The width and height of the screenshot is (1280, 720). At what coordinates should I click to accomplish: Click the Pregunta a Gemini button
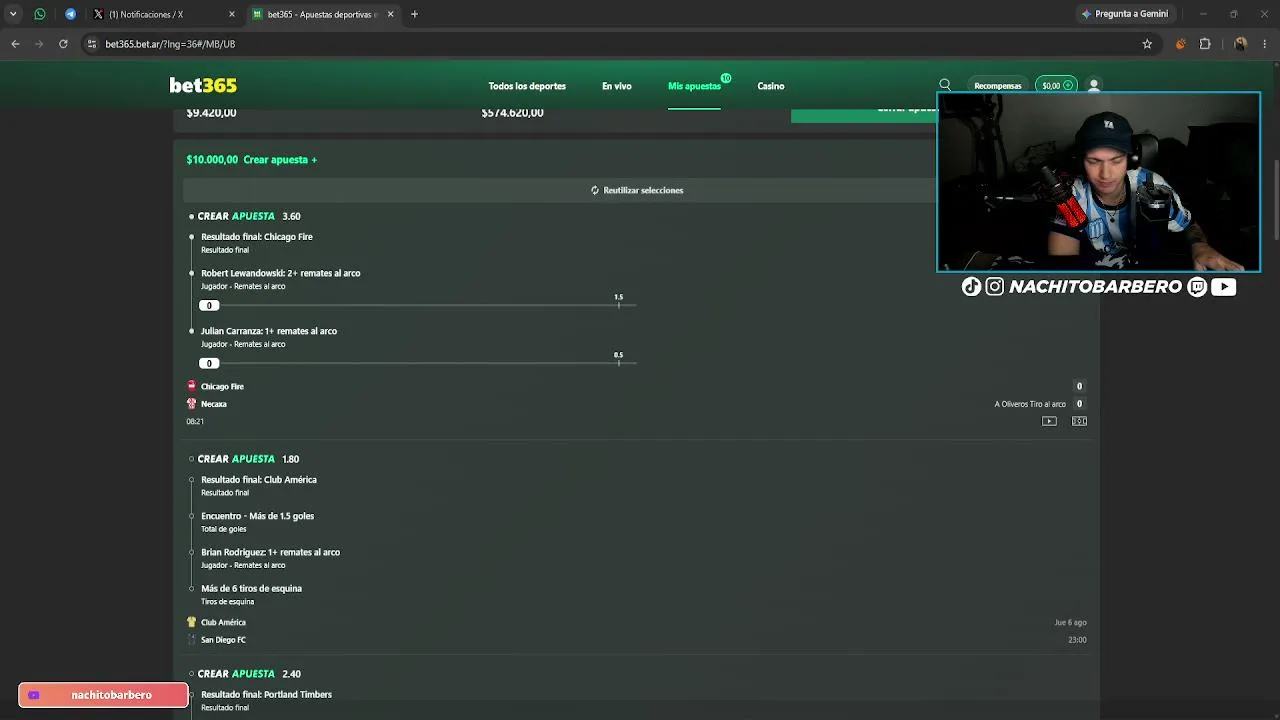pos(1125,14)
